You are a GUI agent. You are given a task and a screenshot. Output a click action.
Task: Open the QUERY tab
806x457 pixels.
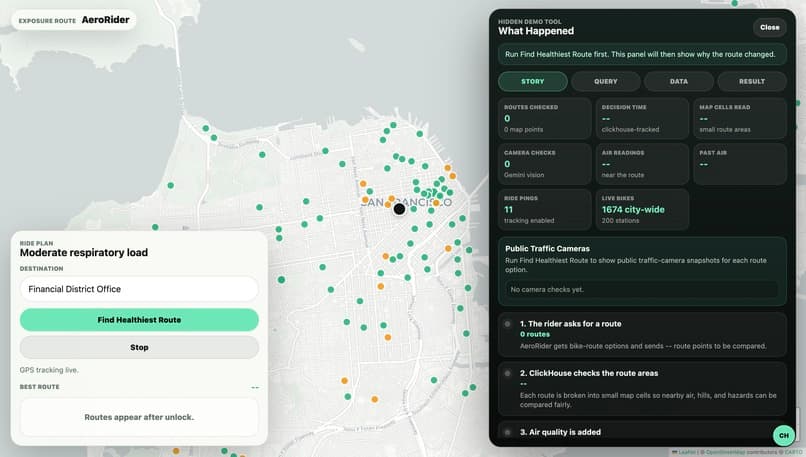point(606,81)
